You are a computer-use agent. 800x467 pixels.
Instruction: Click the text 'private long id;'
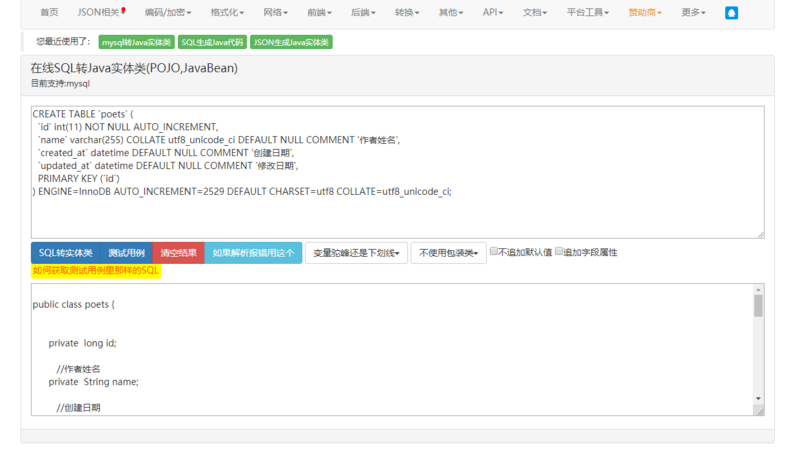[82, 343]
